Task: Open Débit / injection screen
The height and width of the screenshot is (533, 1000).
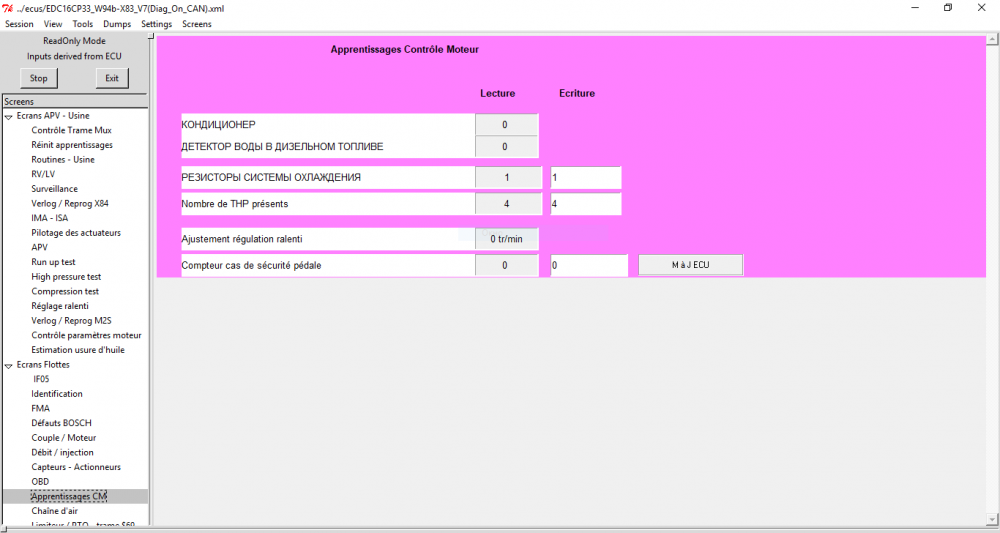Action: coord(62,453)
